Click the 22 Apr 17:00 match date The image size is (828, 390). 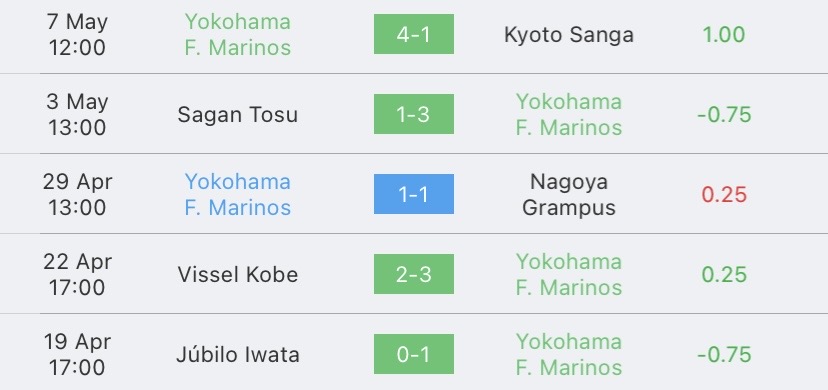tap(77, 274)
